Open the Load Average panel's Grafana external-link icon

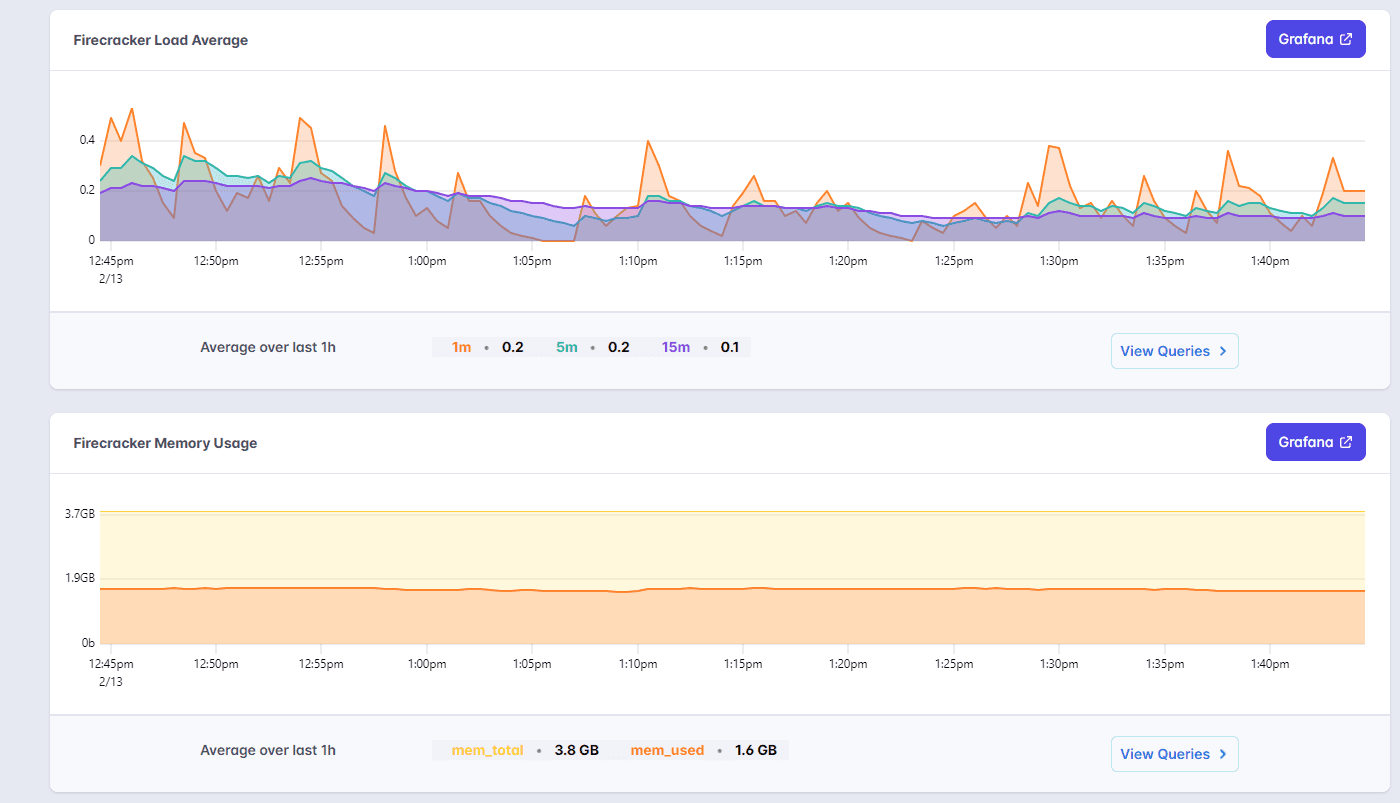pyautogui.click(x=1346, y=39)
